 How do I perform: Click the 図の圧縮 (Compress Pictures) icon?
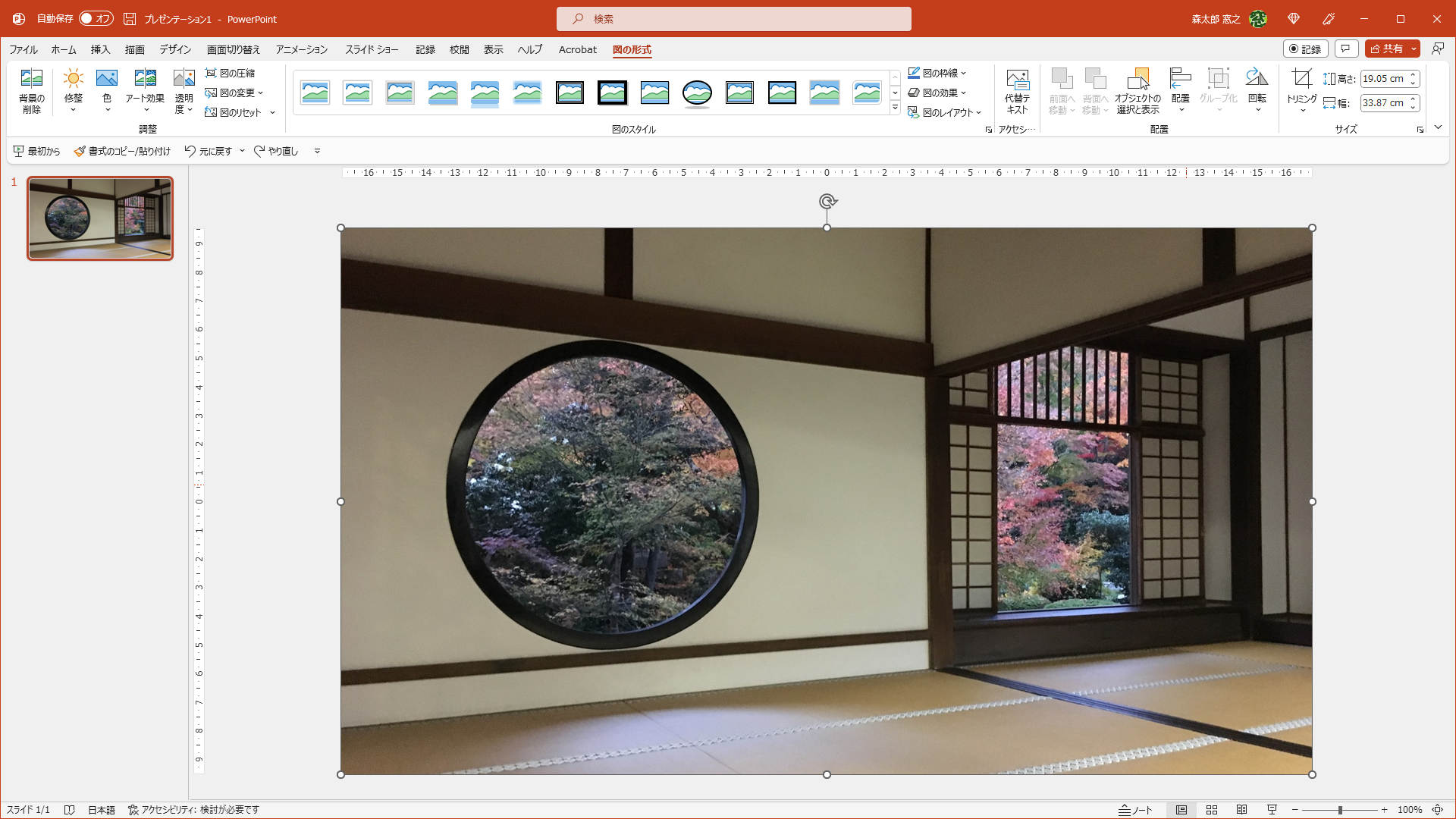(x=211, y=73)
